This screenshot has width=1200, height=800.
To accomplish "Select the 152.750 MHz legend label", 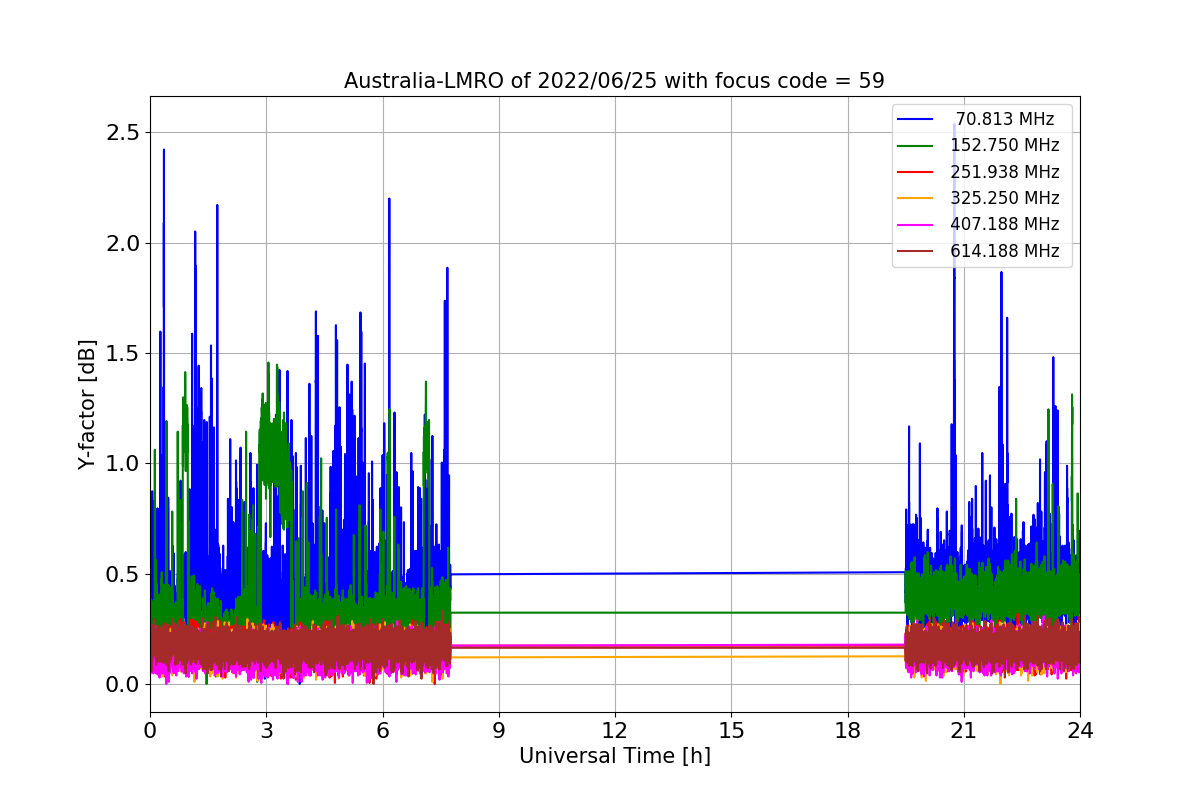I will click(1005, 146).
